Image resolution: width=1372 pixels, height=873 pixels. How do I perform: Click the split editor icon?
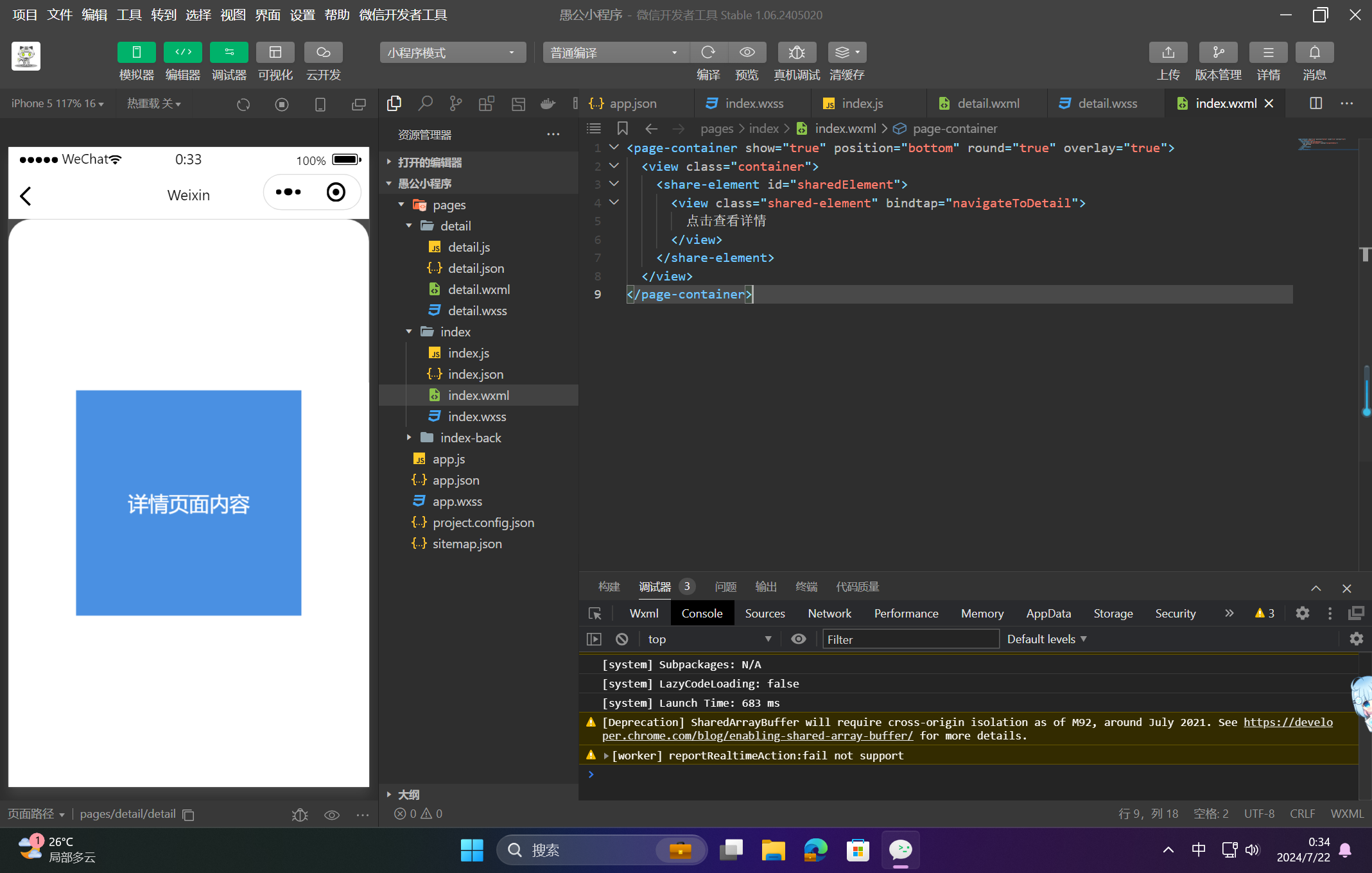point(1316,103)
